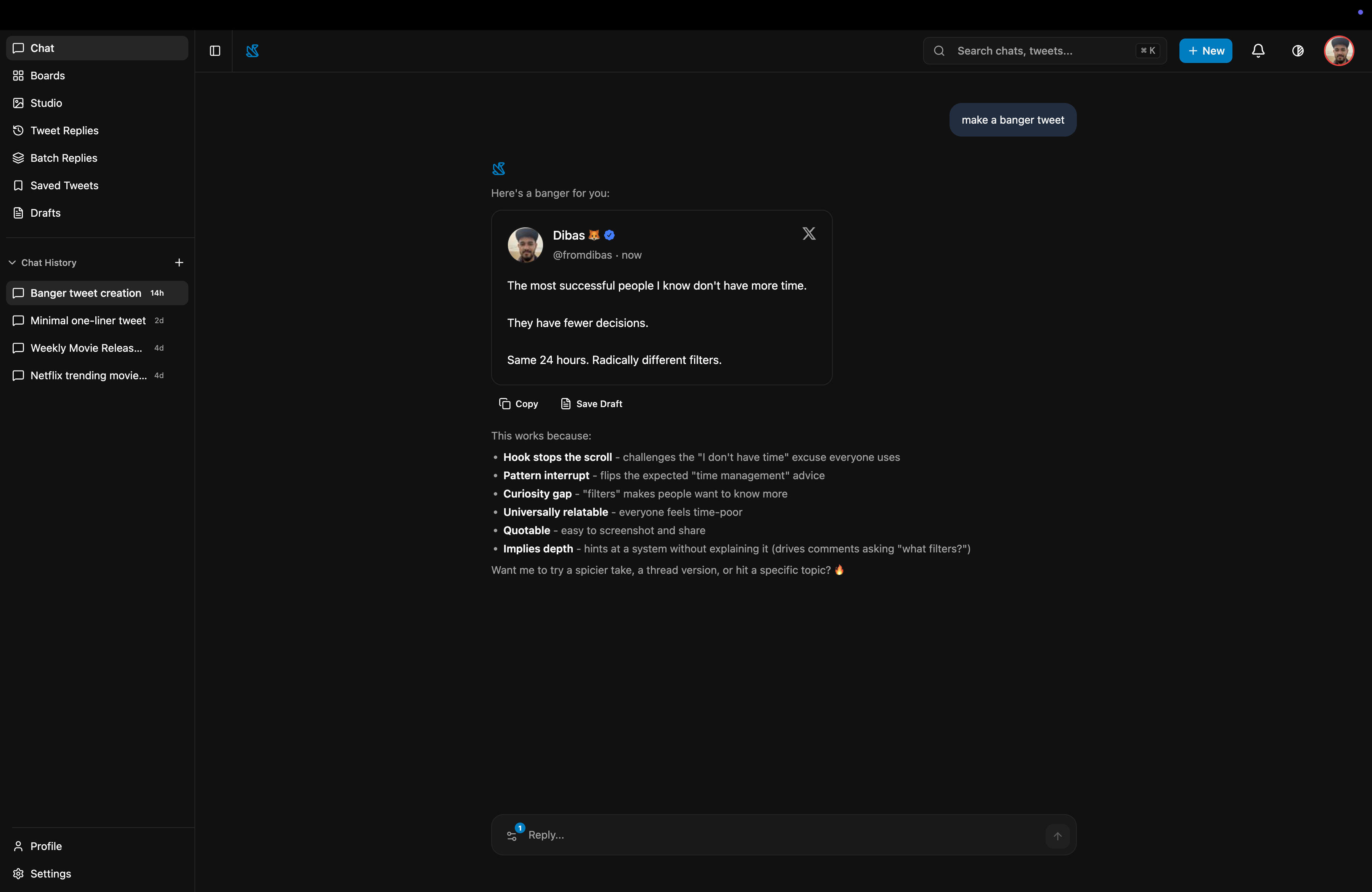Add new chat with plus icon
Image resolution: width=1372 pixels, height=892 pixels.
tap(179, 262)
